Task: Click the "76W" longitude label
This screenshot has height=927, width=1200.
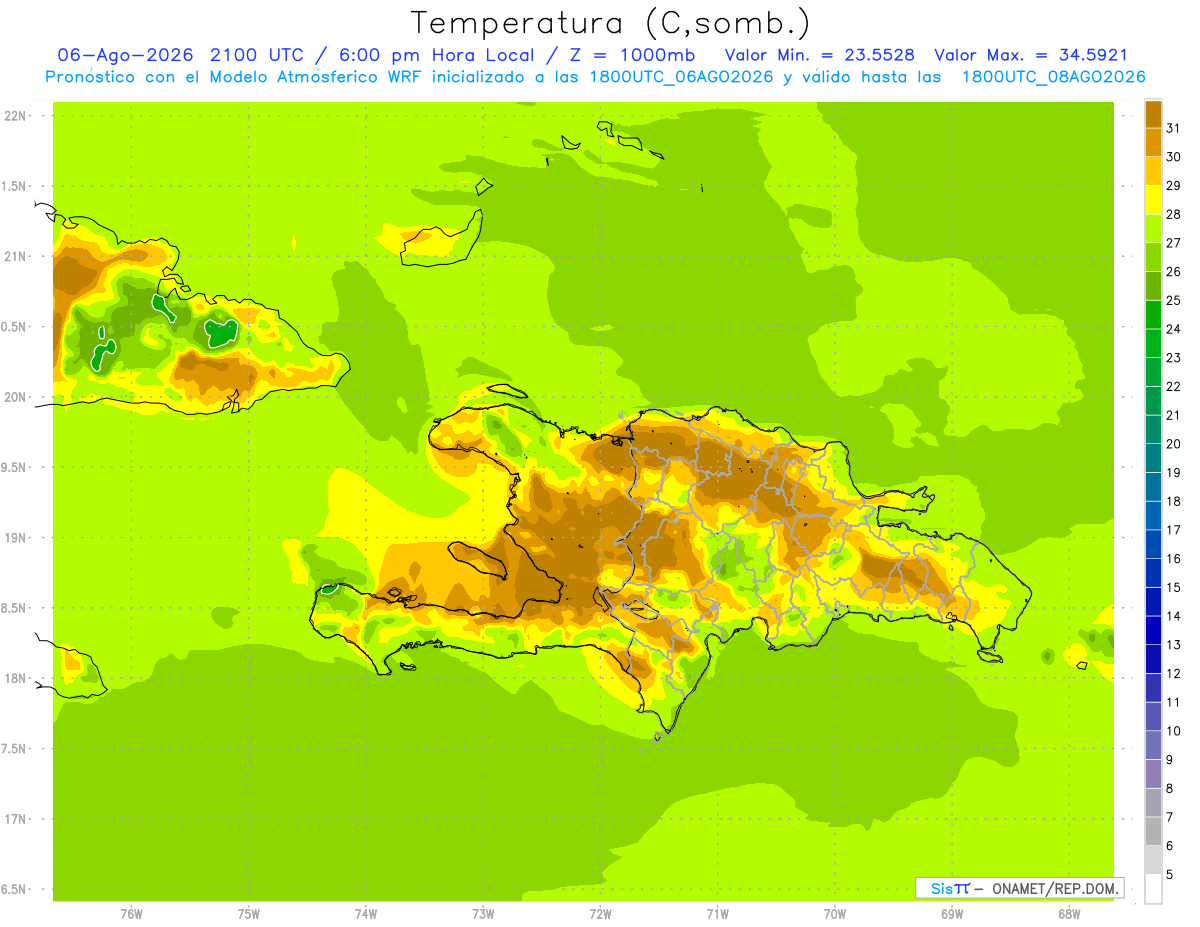Action: coord(131,913)
